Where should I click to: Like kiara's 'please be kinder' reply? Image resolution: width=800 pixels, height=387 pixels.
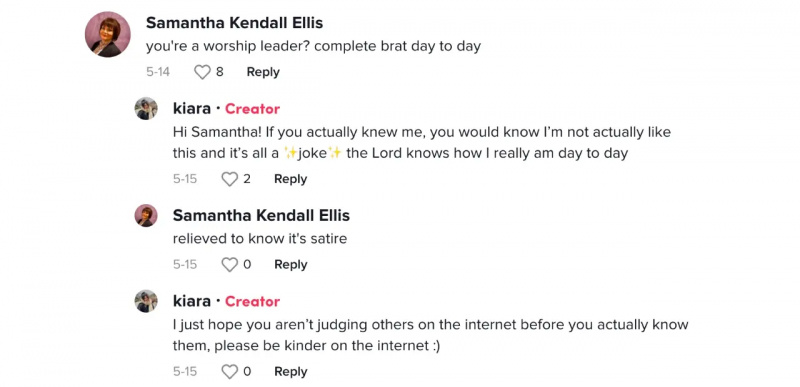coord(230,372)
